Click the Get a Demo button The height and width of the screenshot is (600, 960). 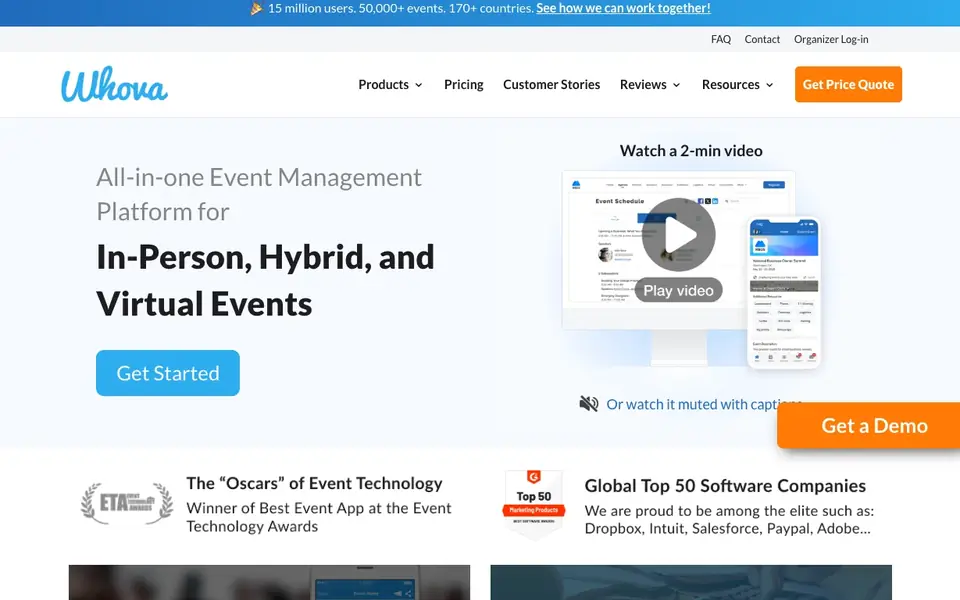click(x=869, y=426)
